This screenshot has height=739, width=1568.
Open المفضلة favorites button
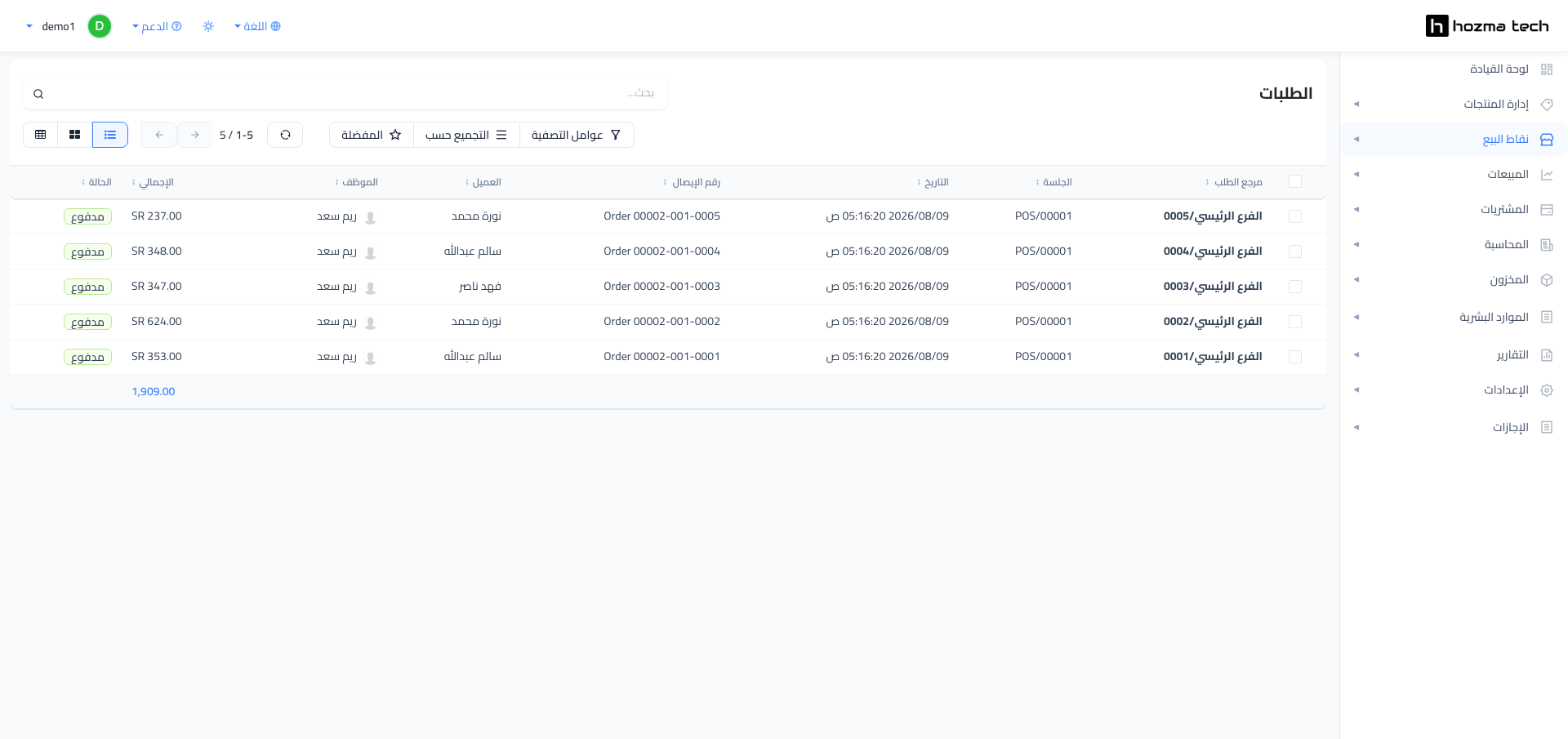point(372,135)
